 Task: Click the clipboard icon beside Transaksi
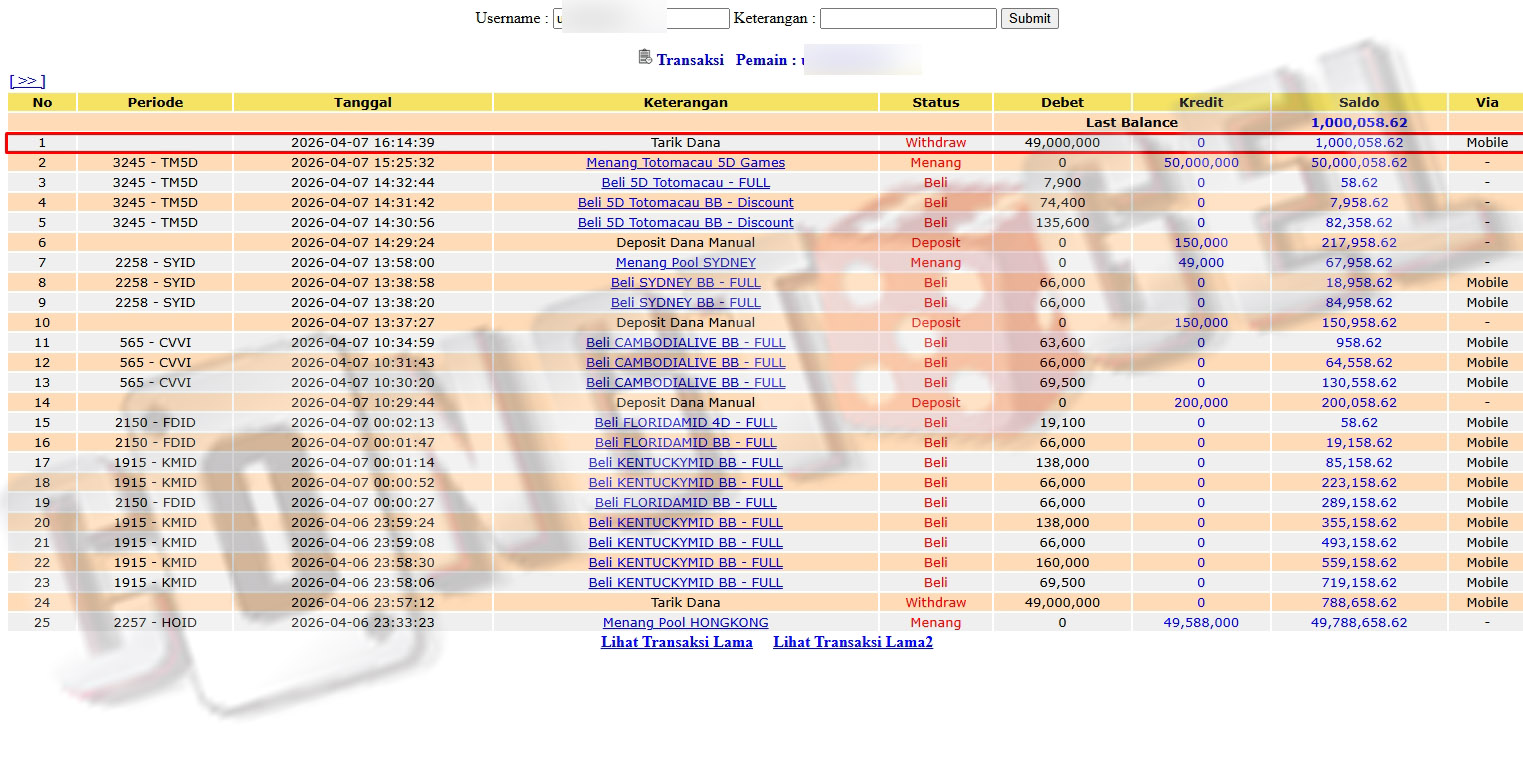[645, 57]
